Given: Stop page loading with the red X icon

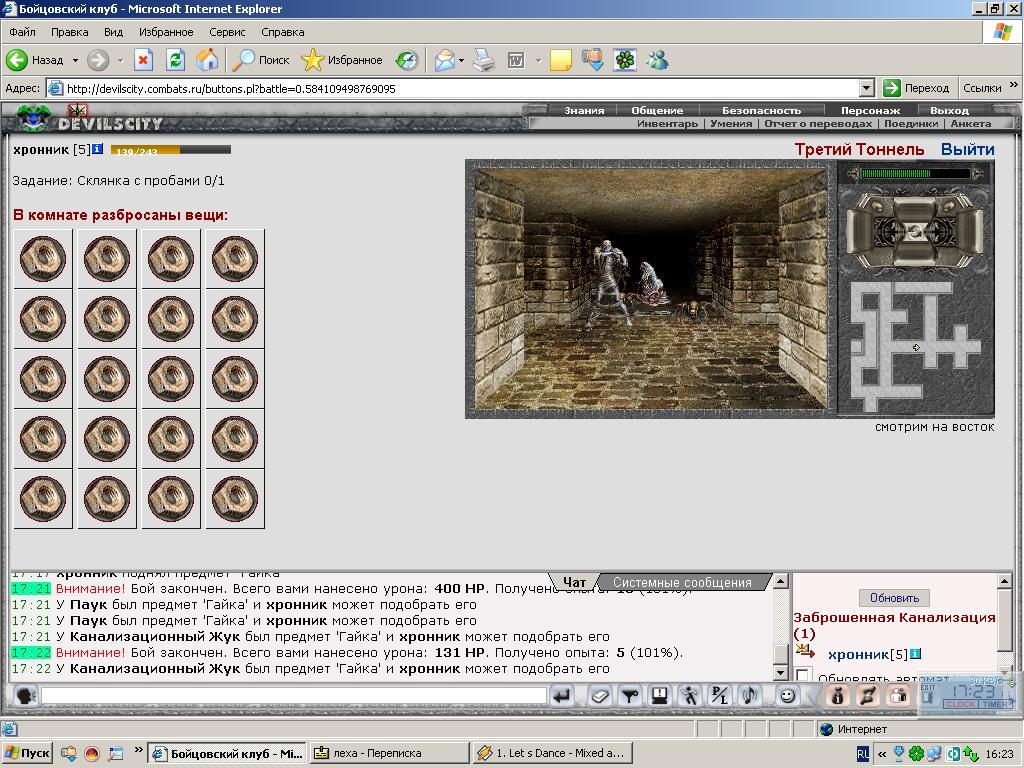Looking at the screenshot, I should [144, 60].
